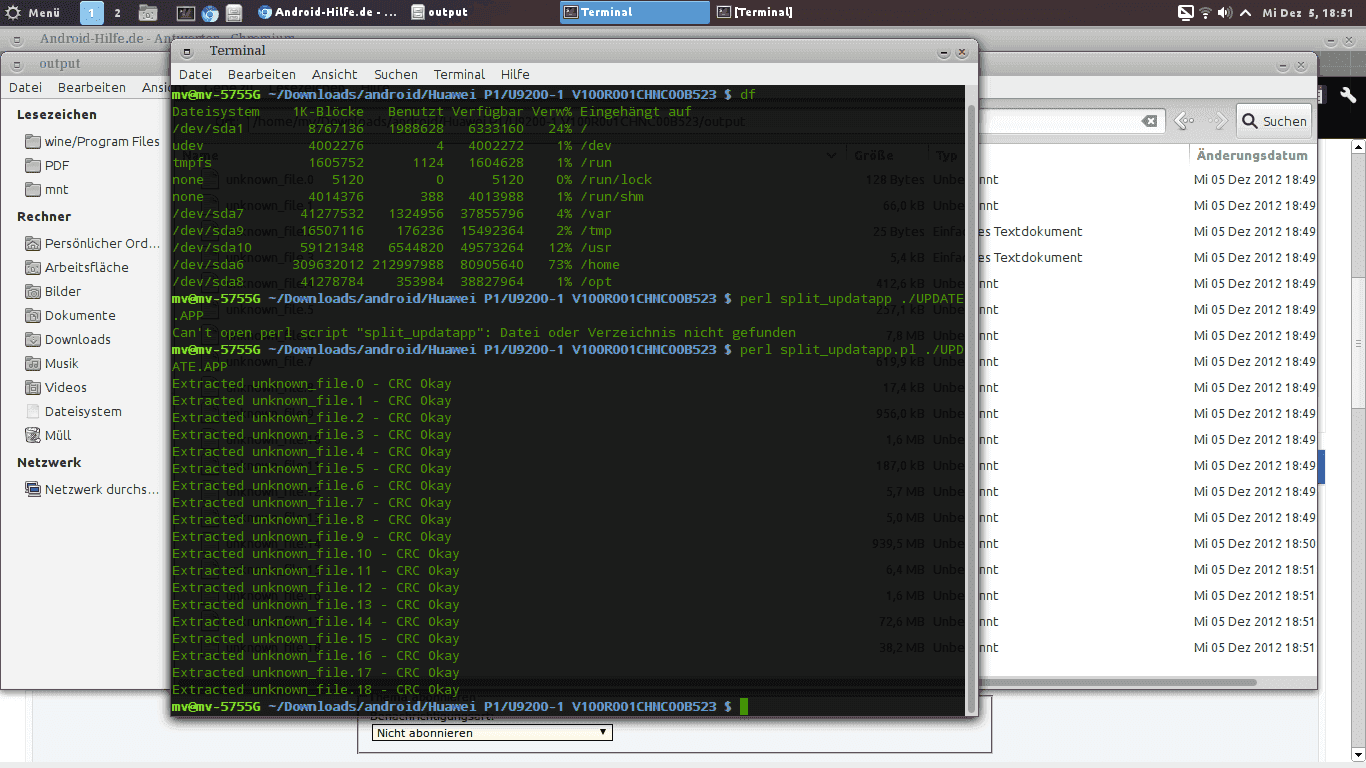Open wine/Program Files bookmark in sidebar
This screenshot has height=768, width=1366.
(93, 141)
